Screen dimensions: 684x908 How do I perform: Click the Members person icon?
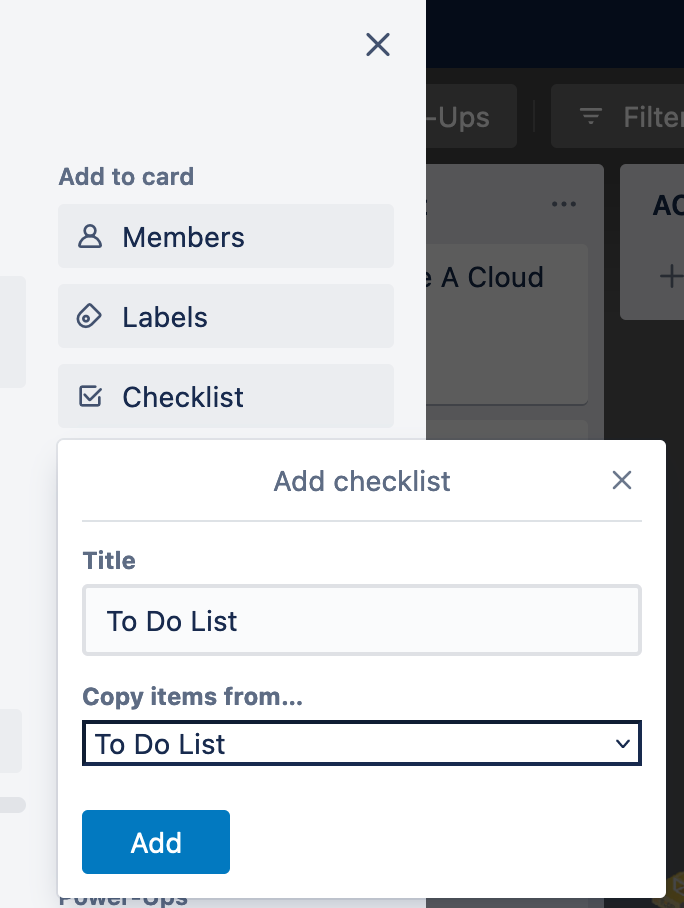pos(90,237)
